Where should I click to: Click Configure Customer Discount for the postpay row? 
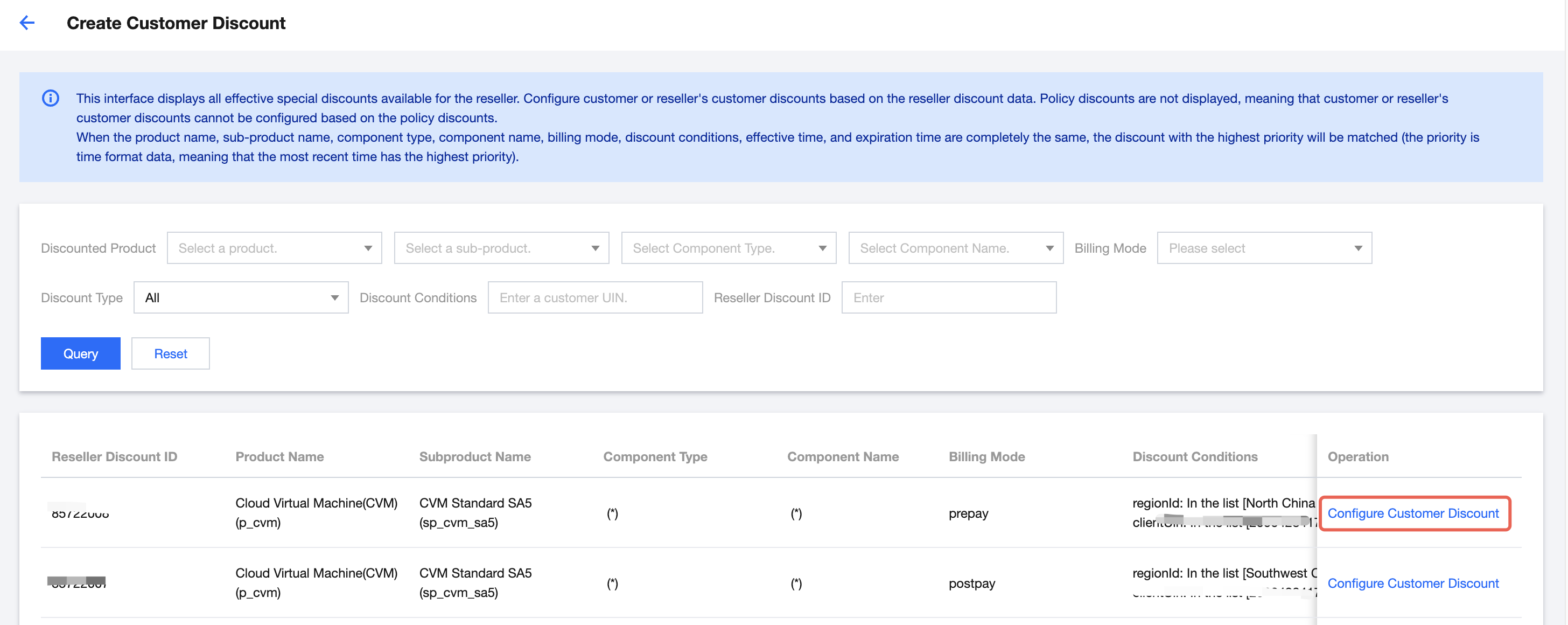click(x=1412, y=584)
